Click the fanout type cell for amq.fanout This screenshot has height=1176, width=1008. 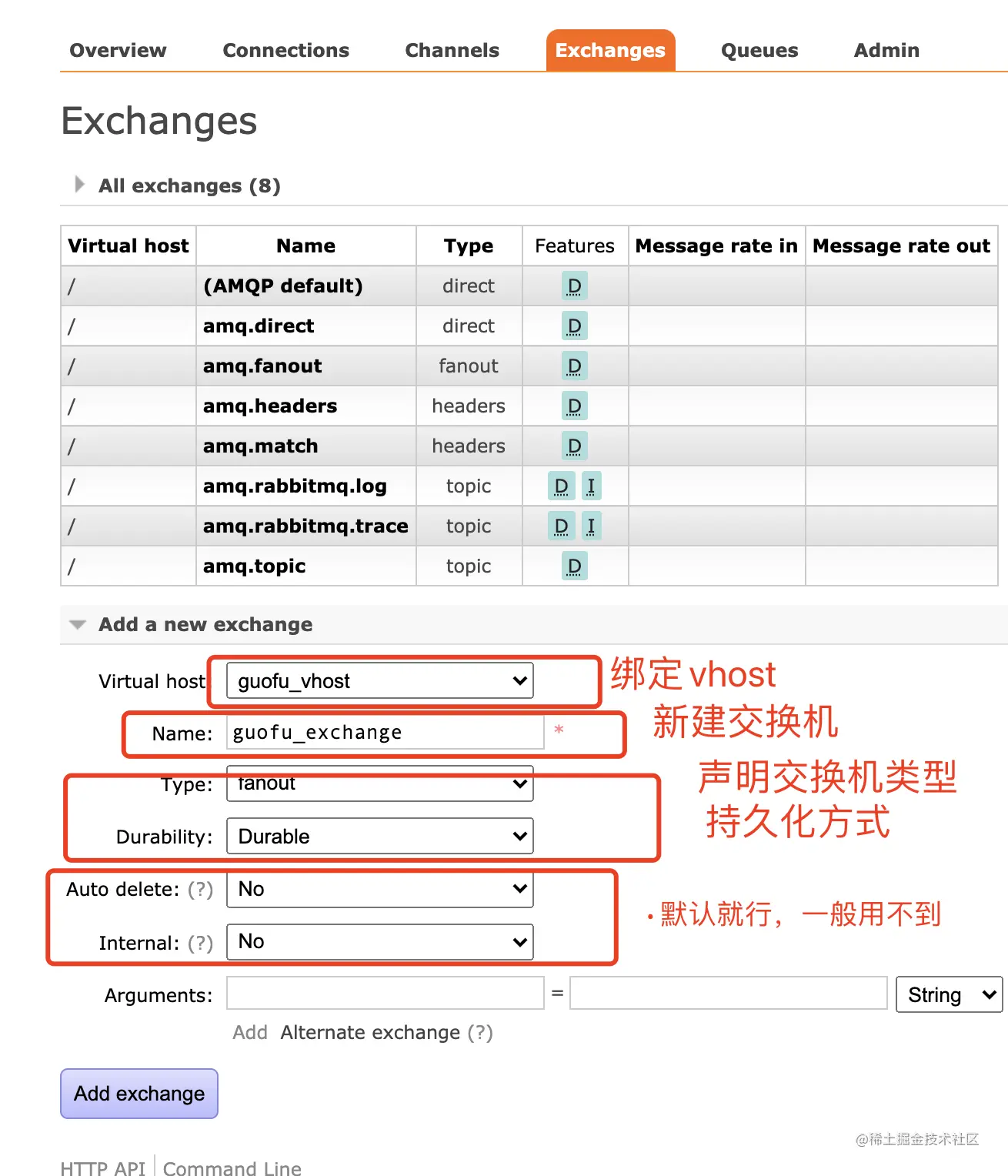(x=469, y=366)
